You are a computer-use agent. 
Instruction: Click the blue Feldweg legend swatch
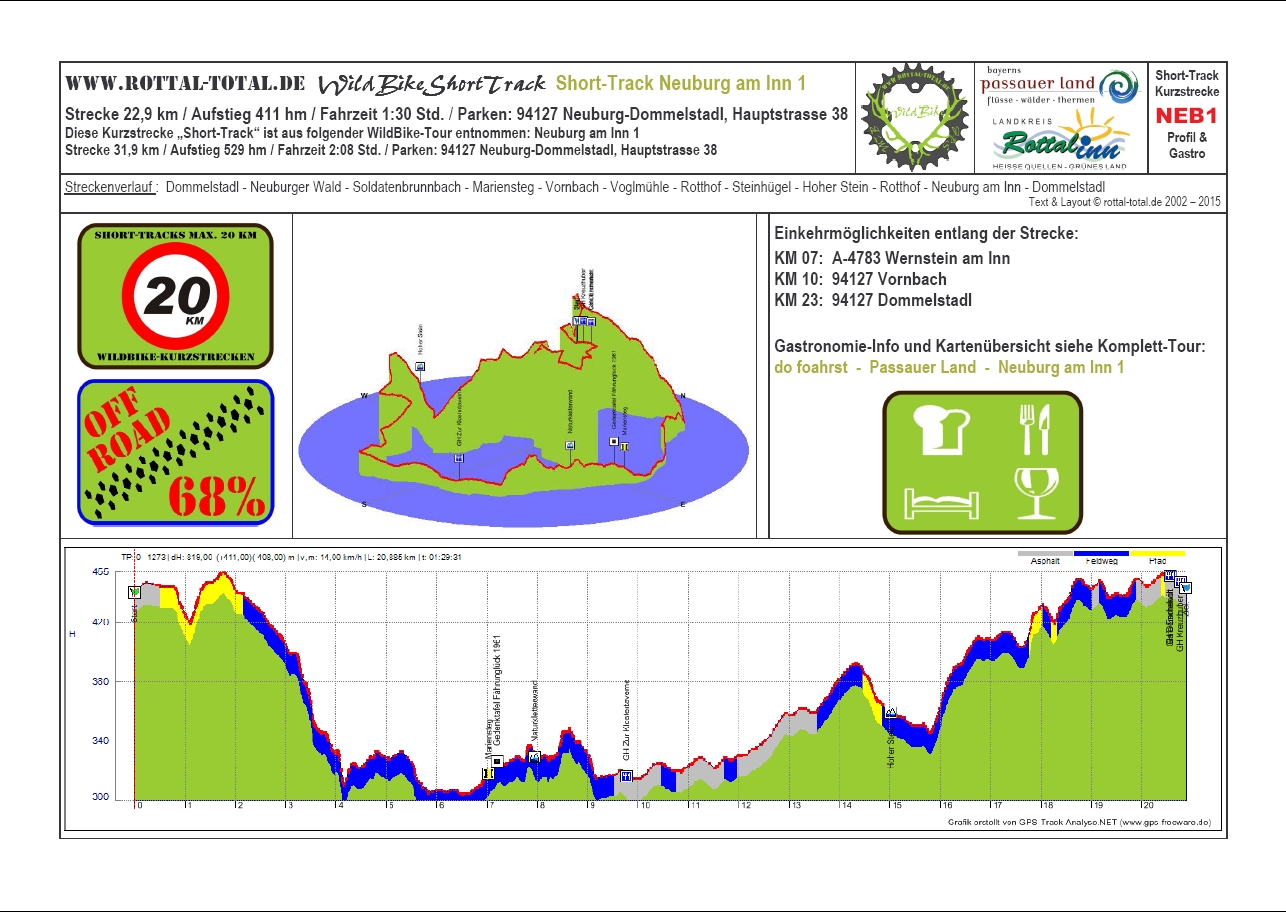click(1101, 553)
